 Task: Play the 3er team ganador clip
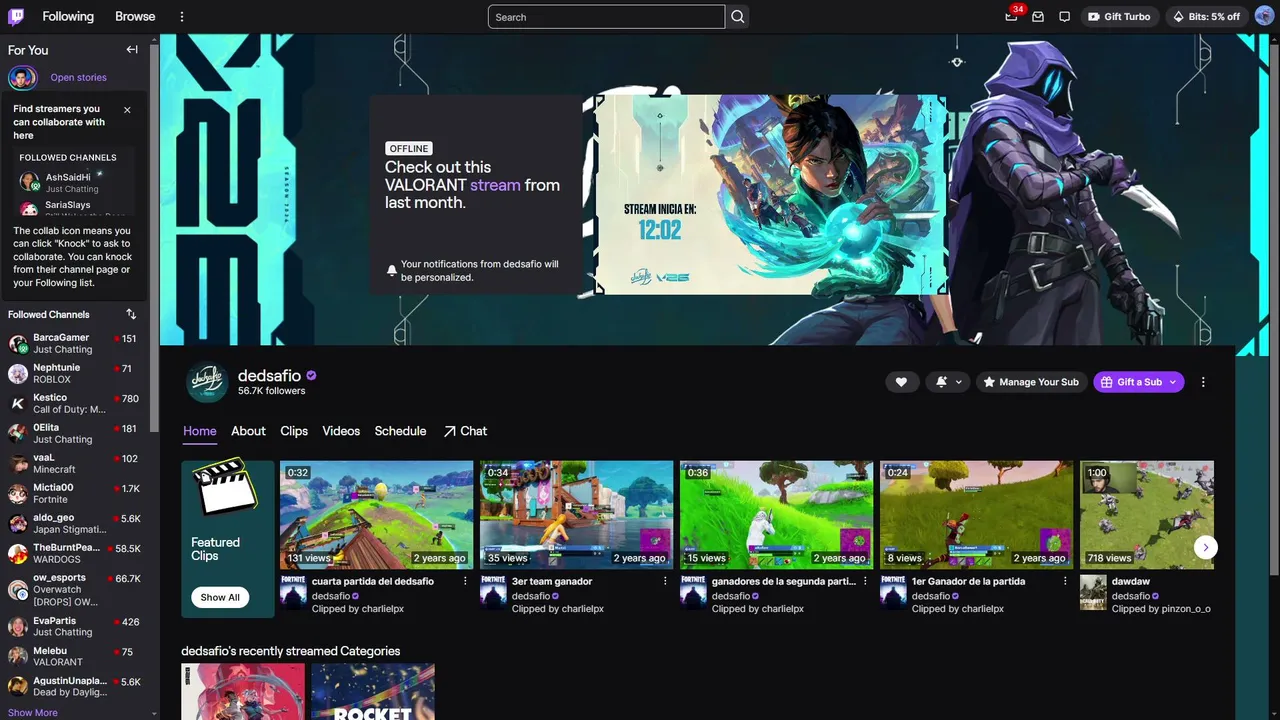[x=576, y=515]
